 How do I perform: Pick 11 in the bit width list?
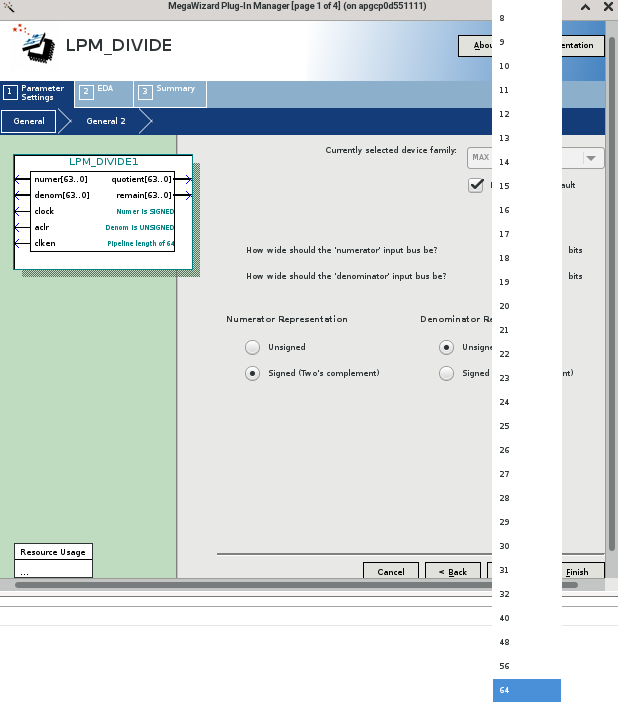pyautogui.click(x=527, y=90)
